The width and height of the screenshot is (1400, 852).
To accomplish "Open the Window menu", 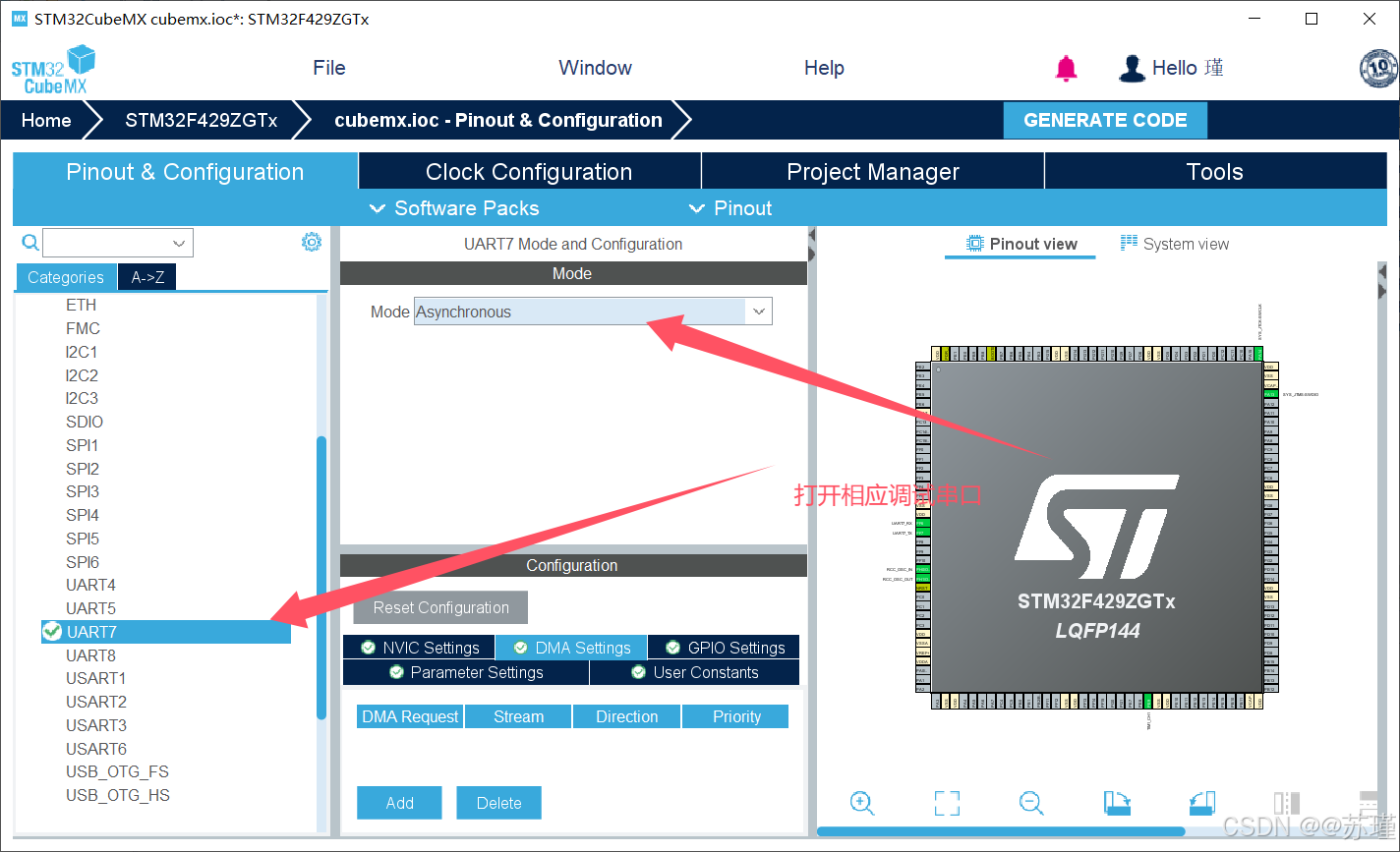I will coord(595,68).
